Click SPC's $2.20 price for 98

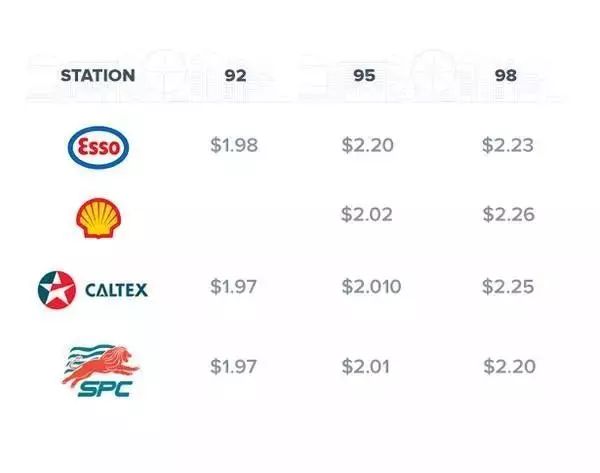click(508, 366)
